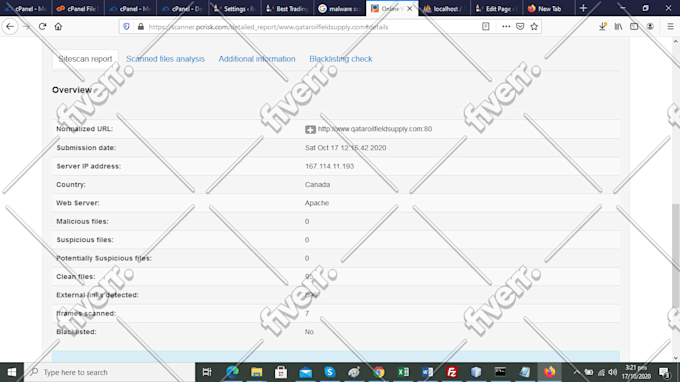Select the Sitescan report tab
680x382 pixels.
pyautogui.click(x=85, y=59)
